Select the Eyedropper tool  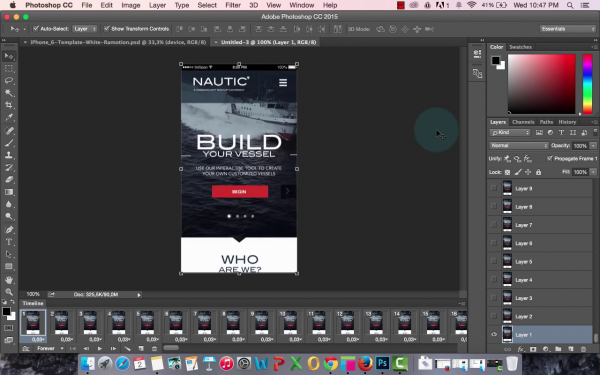9,117
